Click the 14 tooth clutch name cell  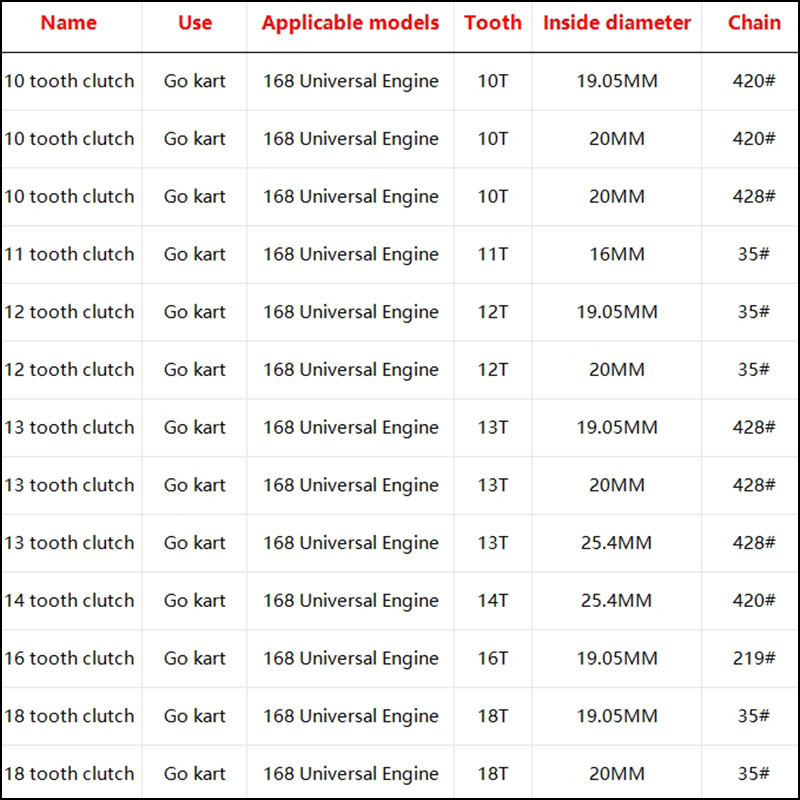69,600
